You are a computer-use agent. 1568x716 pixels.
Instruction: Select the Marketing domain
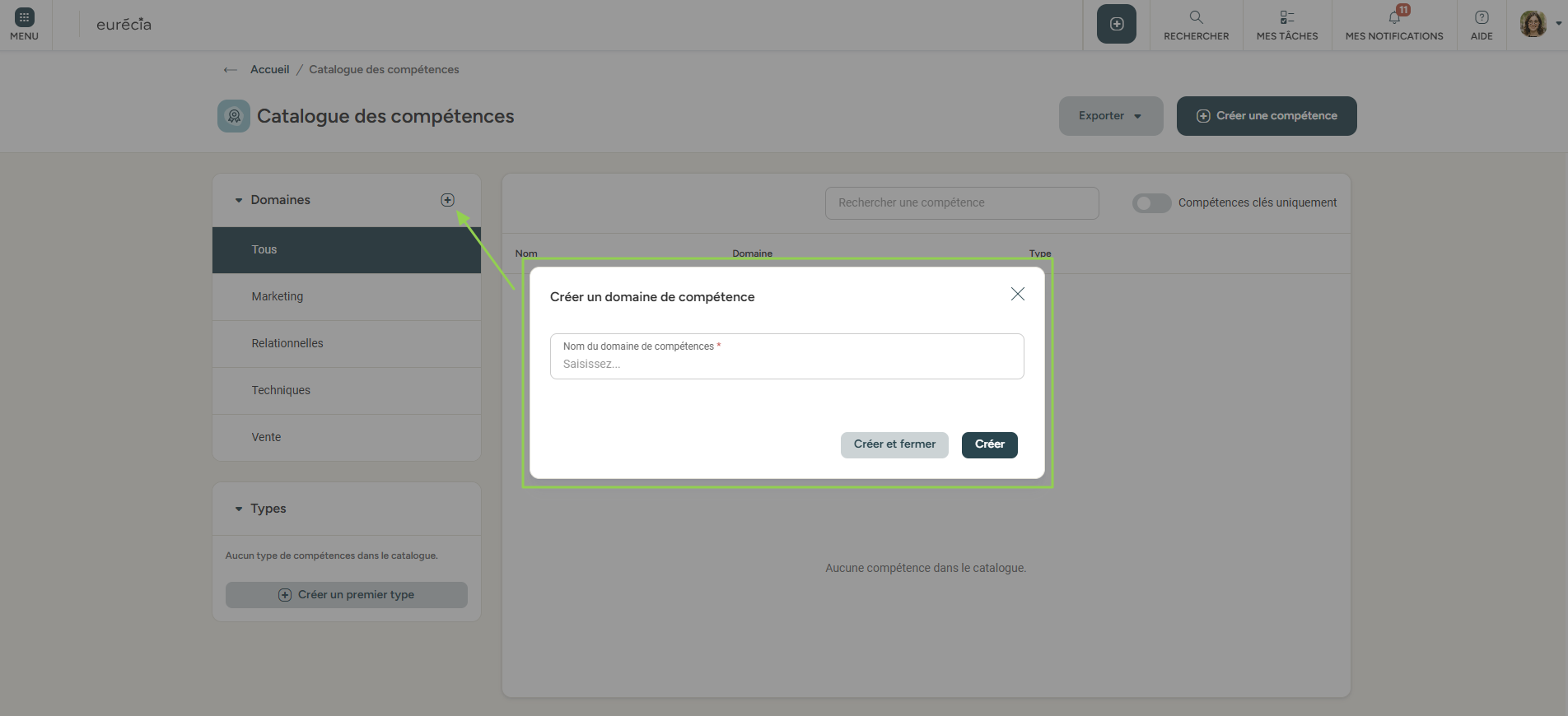[278, 296]
